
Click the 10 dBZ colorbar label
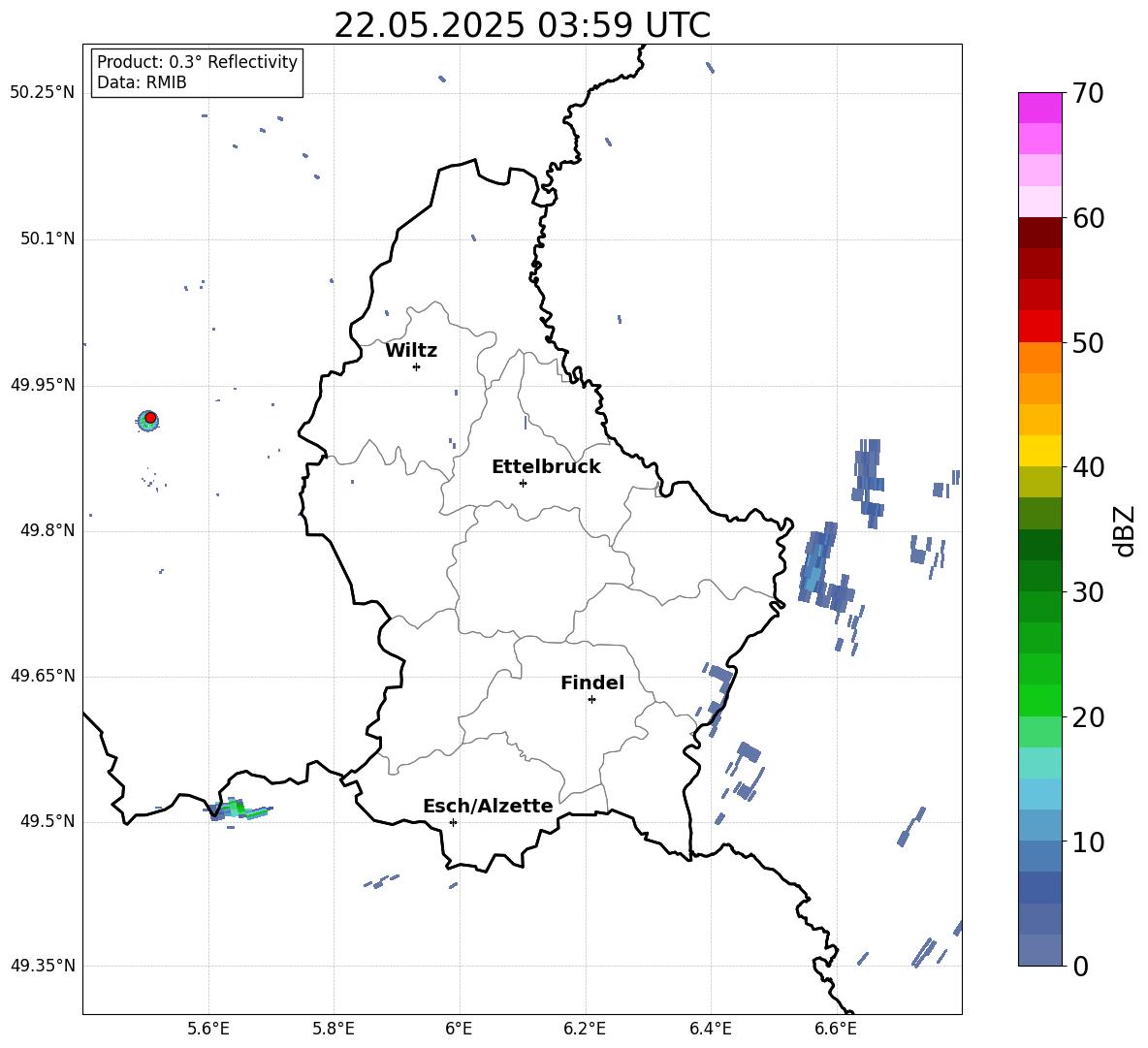coord(1088,842)
